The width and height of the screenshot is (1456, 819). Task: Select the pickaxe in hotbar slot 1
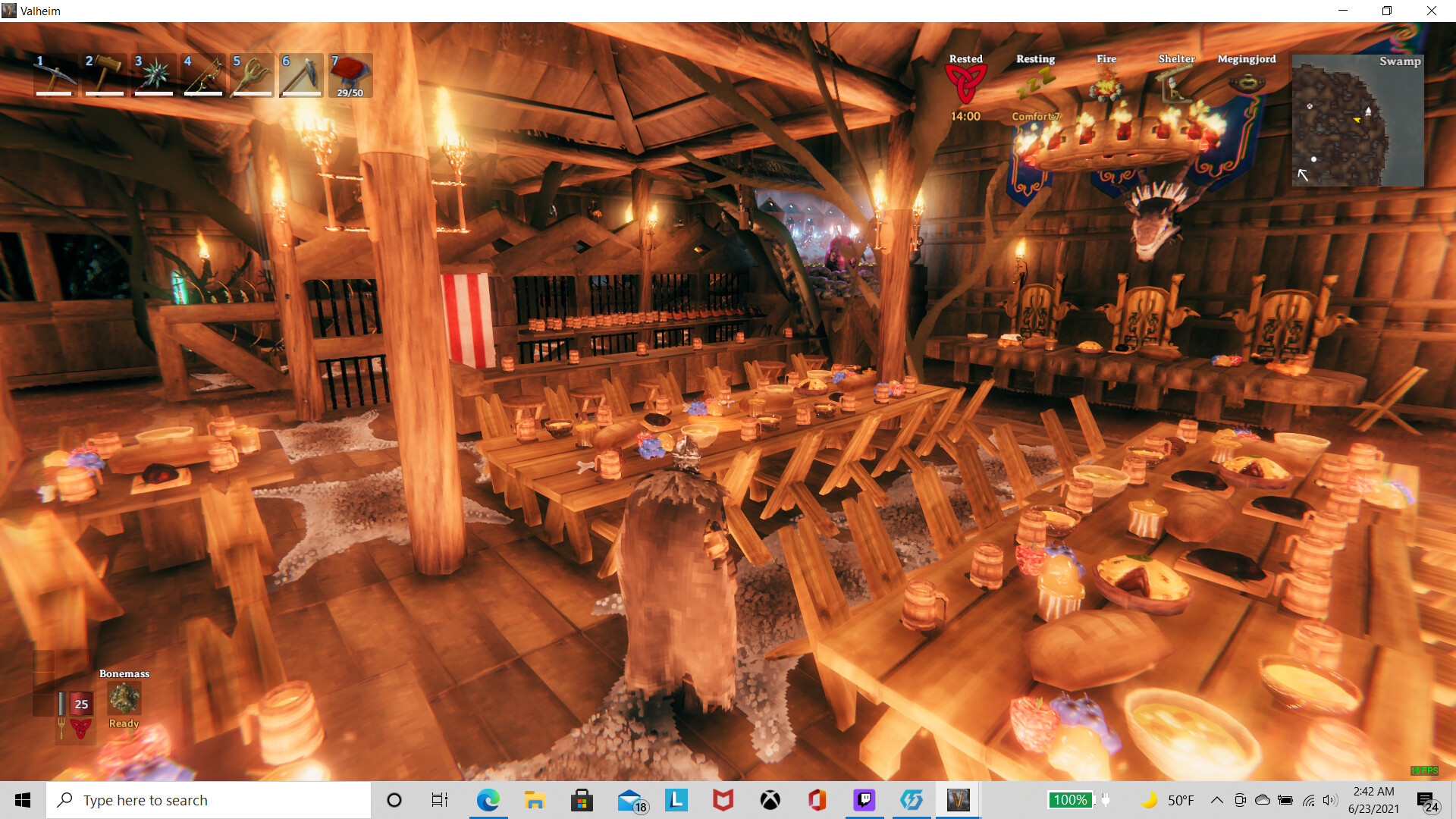pyautogui.click(x=55, y=75)
